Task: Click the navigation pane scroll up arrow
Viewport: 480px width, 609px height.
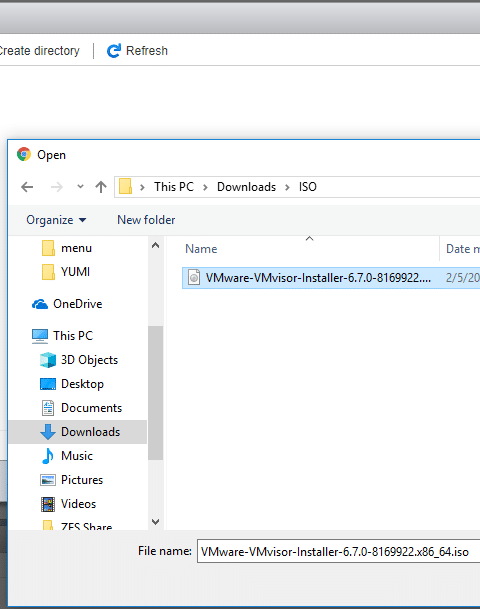Action: point(155,245)
